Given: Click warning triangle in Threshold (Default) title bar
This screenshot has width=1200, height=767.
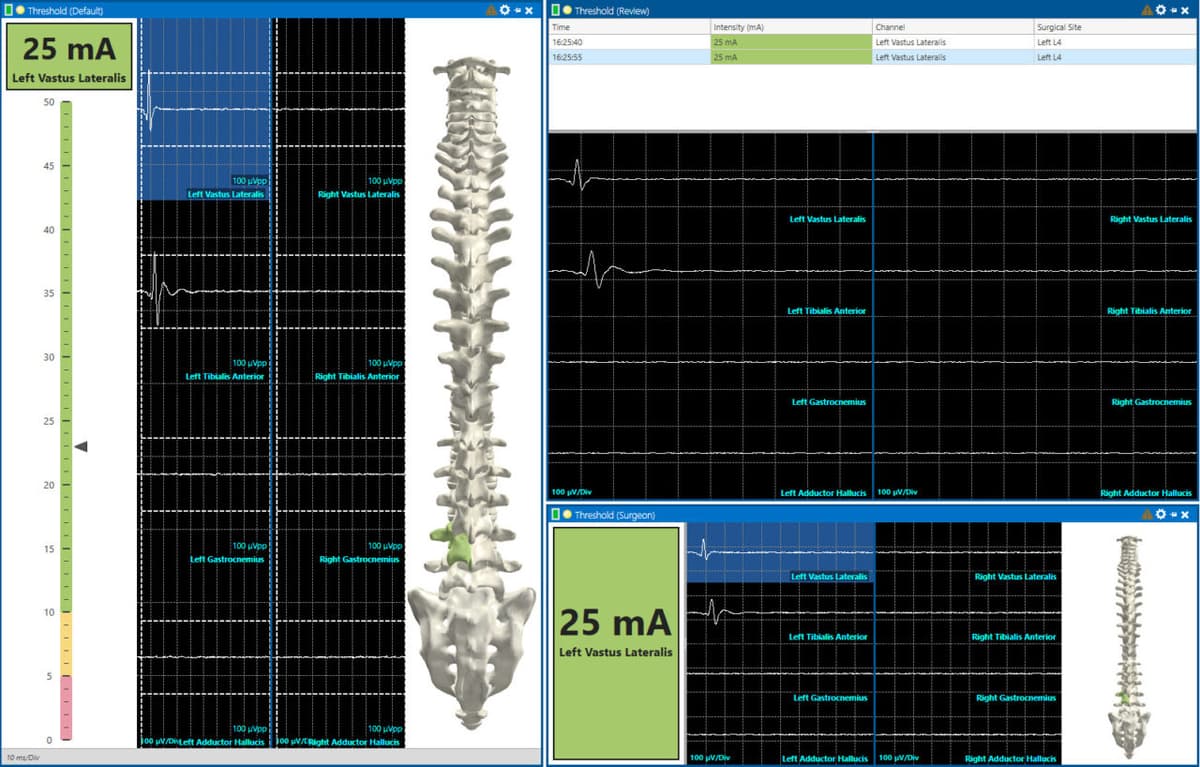Looking at the screenshot, I should [490, 9].
